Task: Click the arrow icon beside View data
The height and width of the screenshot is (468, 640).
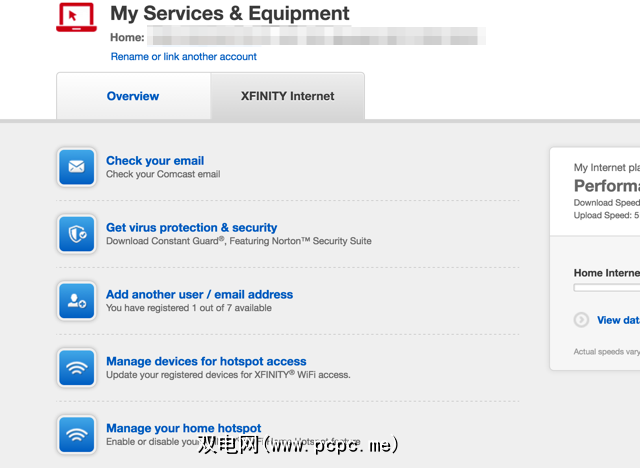Action: [582, 320]
